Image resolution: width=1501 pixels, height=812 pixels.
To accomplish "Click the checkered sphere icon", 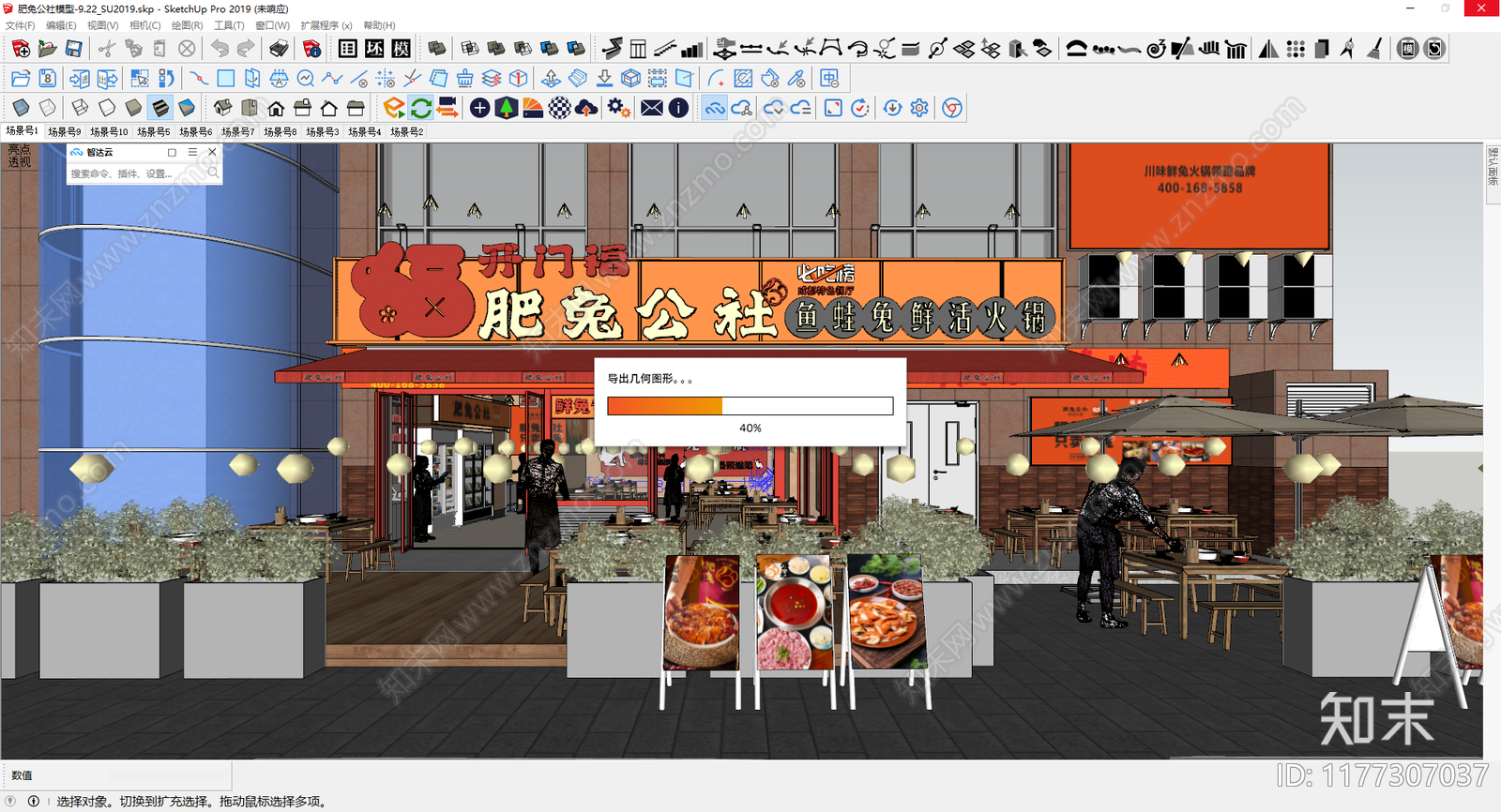I will pyautogui.click(x=559, y=108).
